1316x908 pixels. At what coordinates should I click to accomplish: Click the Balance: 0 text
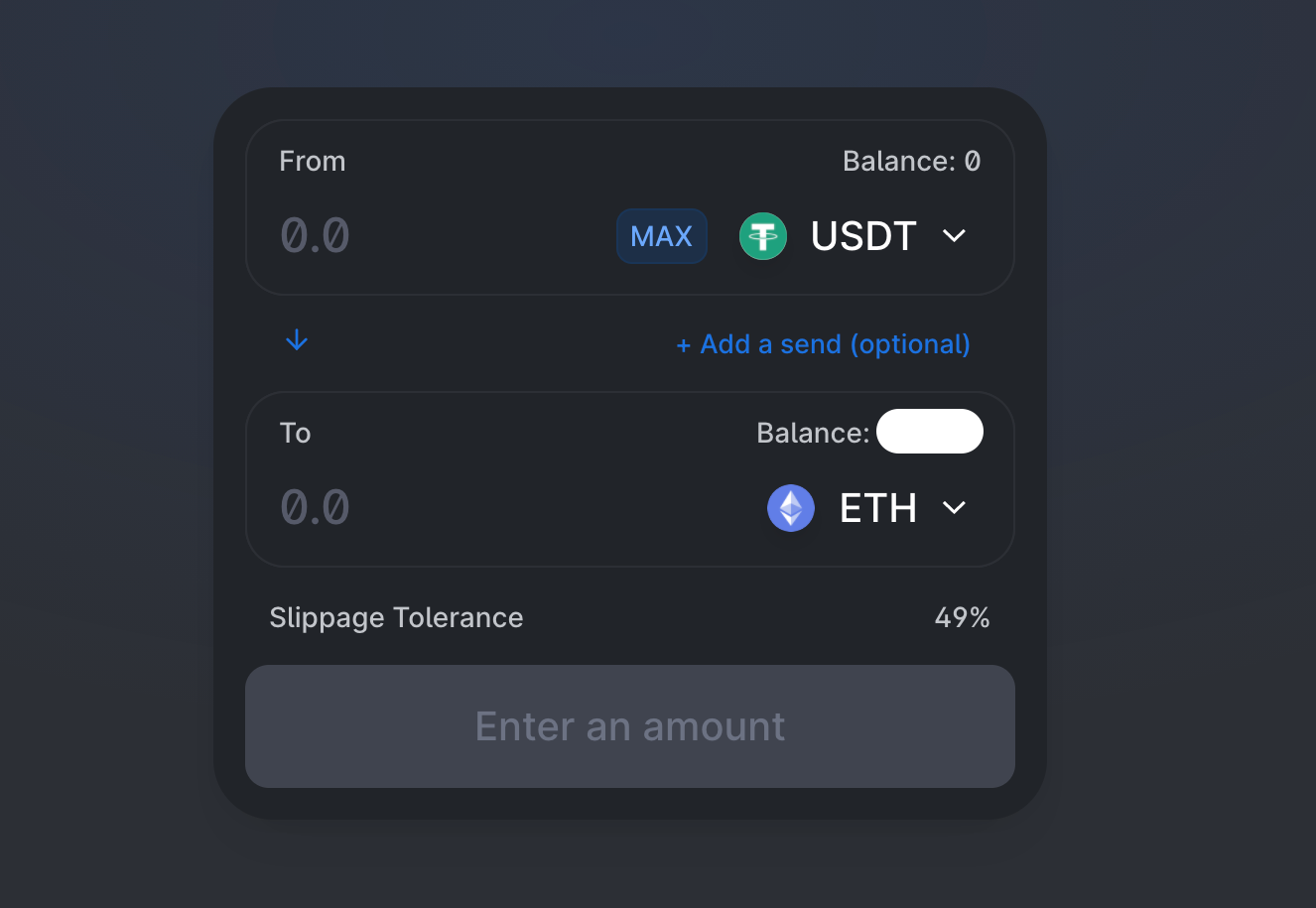[x=910, y=161]
